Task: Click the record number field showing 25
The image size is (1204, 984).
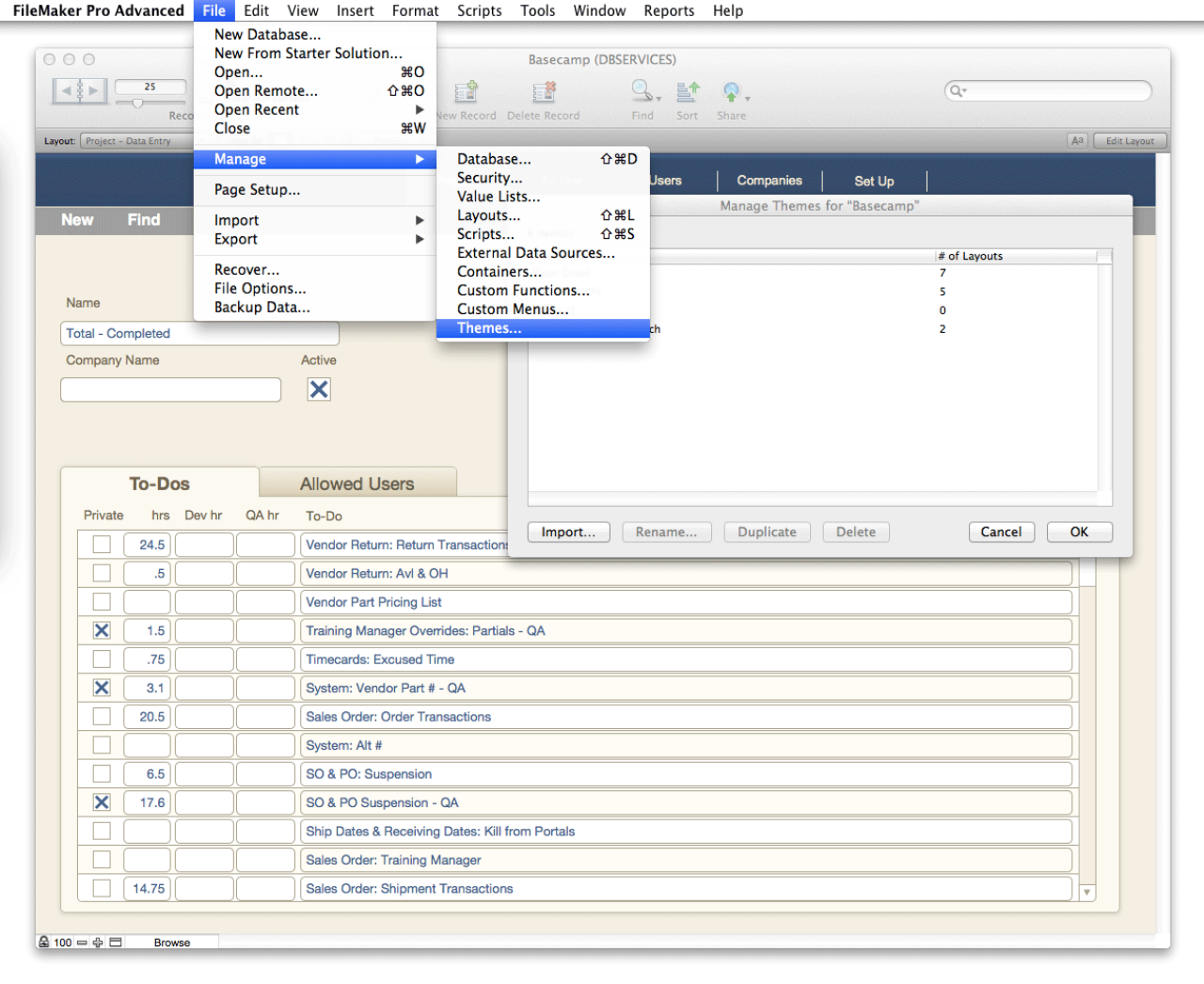Action: (150, 87)
